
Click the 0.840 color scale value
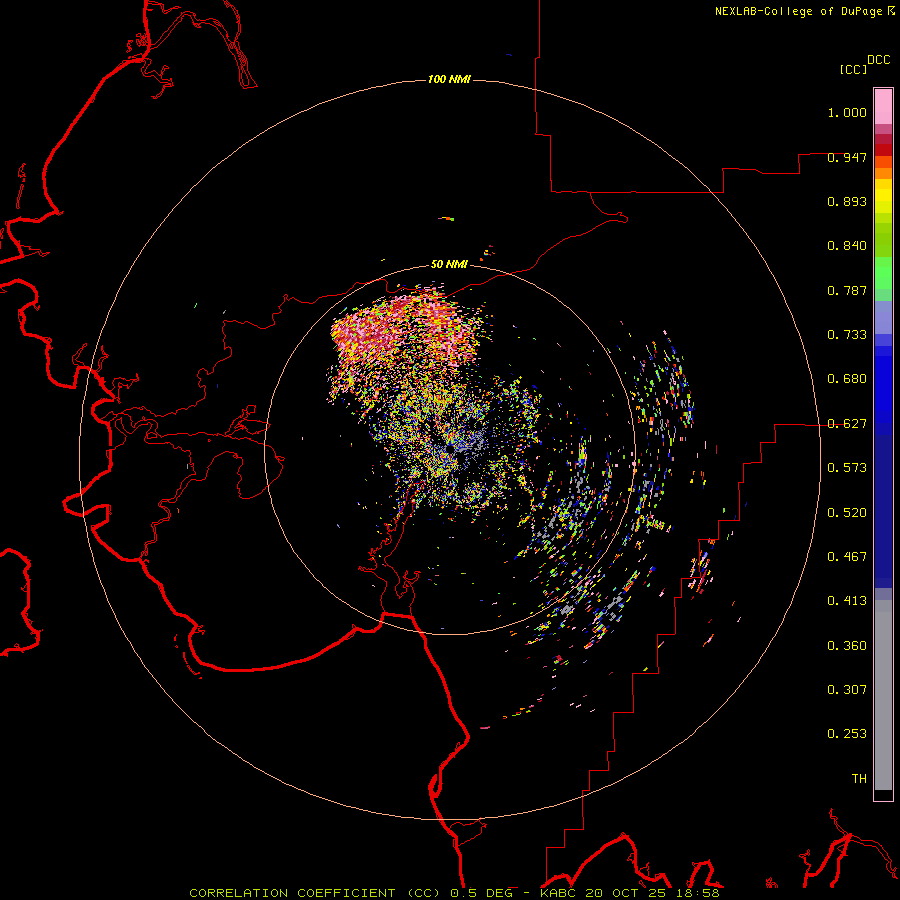click(x=847, y=246)
